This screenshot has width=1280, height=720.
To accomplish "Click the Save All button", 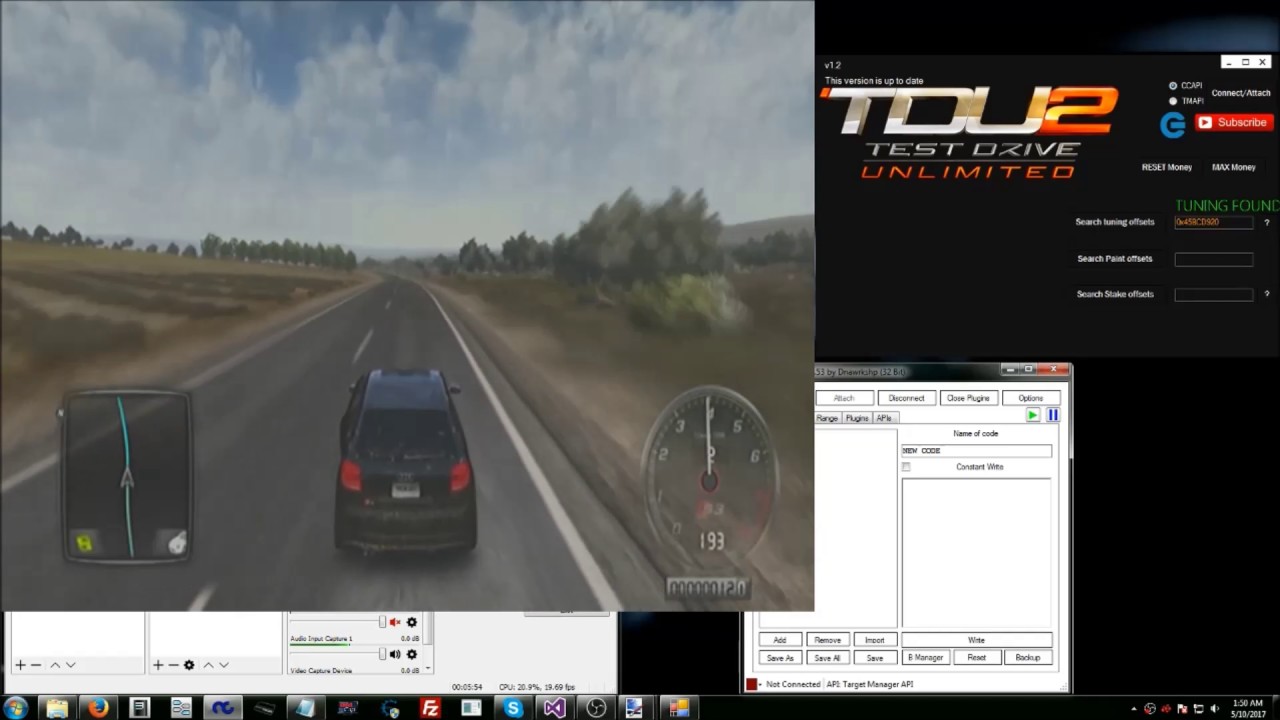I will pos(827,658).
